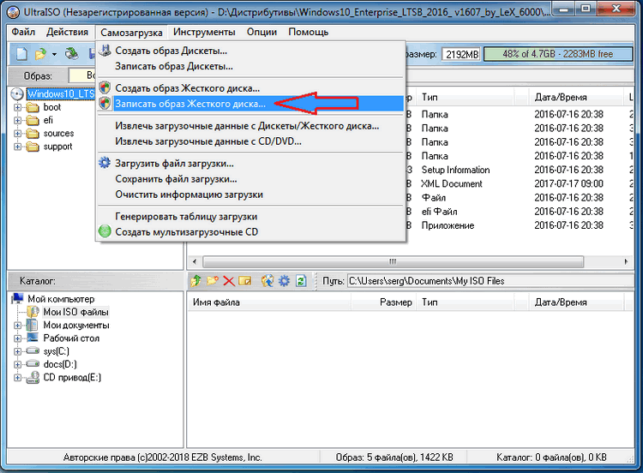Choose Сохранить файл загрузки entry

click(x=251, y=179)
